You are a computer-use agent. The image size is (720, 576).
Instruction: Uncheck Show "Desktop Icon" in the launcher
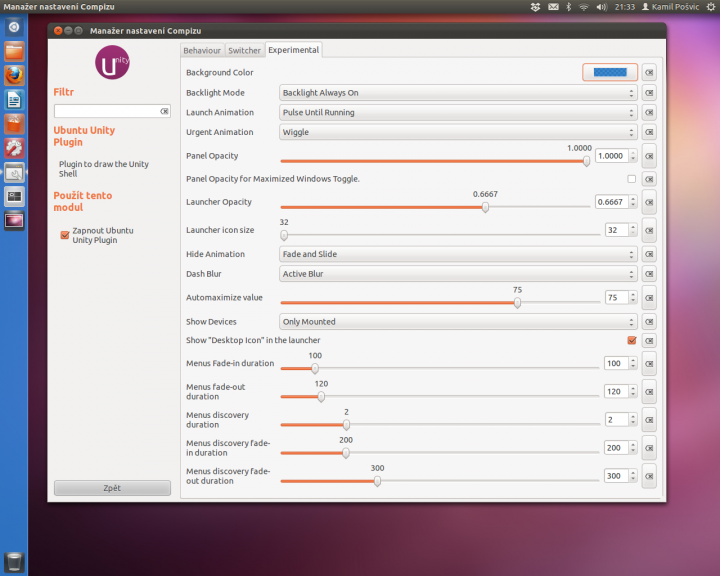[x=631, y=340]
